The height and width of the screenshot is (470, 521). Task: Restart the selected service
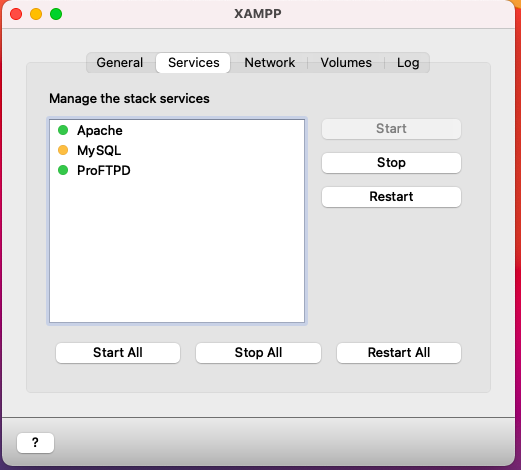click(391, 197)
